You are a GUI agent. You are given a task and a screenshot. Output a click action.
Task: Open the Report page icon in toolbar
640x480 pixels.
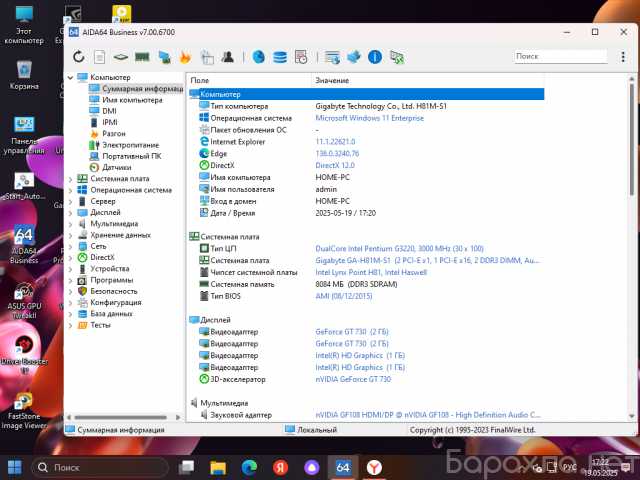(100, 57)
